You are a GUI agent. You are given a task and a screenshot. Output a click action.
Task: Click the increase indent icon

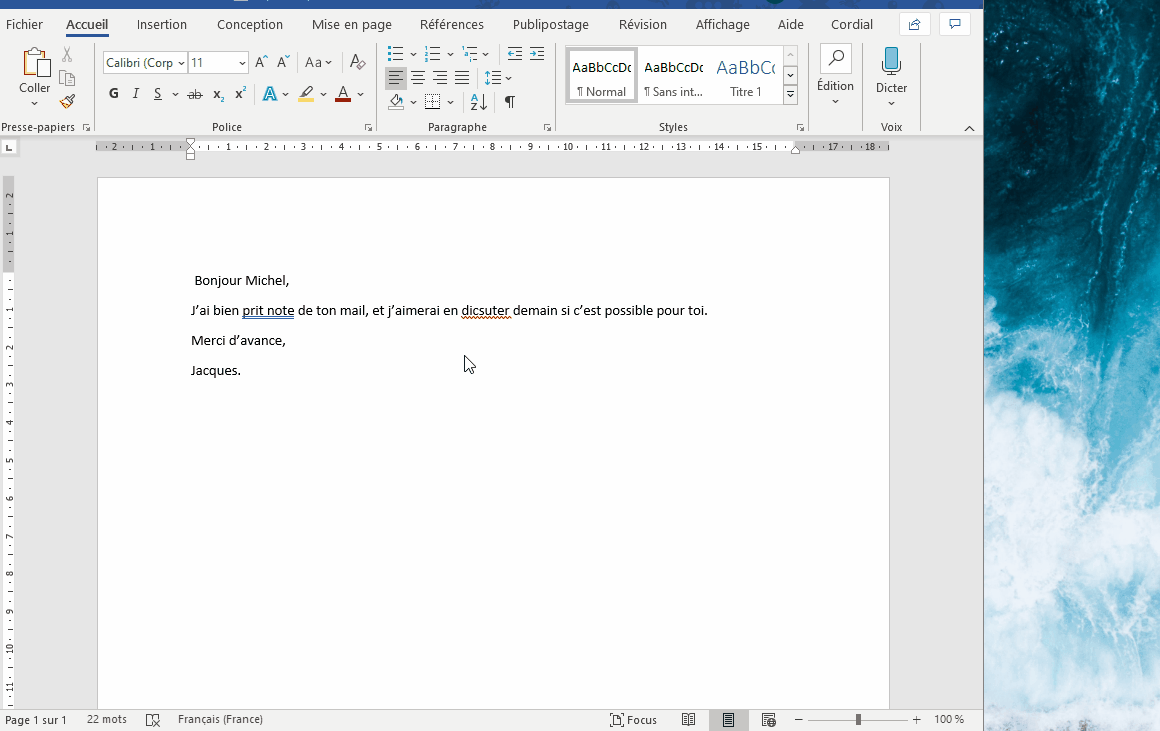(537, 54)
